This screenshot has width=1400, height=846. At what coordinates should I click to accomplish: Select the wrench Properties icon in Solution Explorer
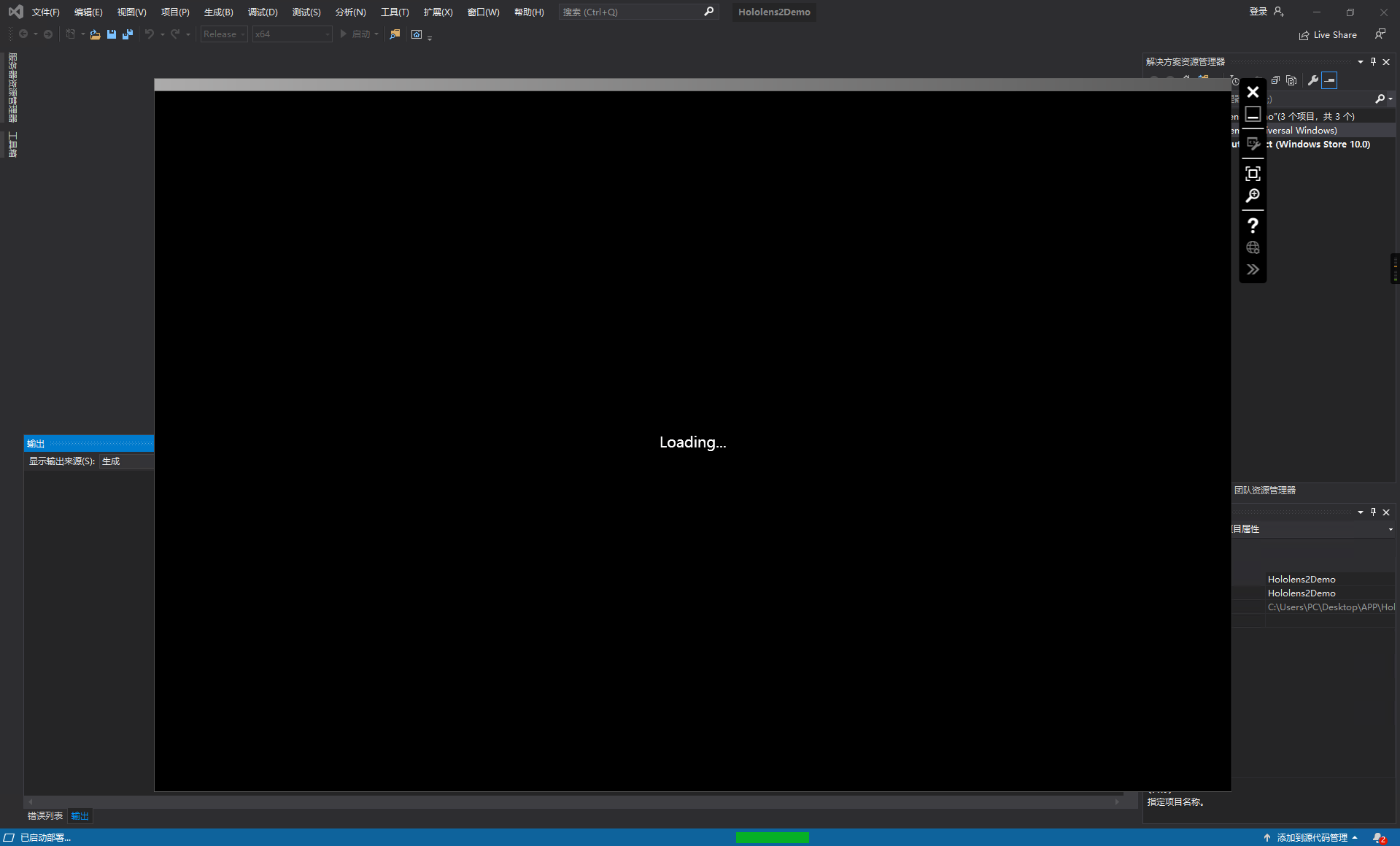(x=1312, y=80)
